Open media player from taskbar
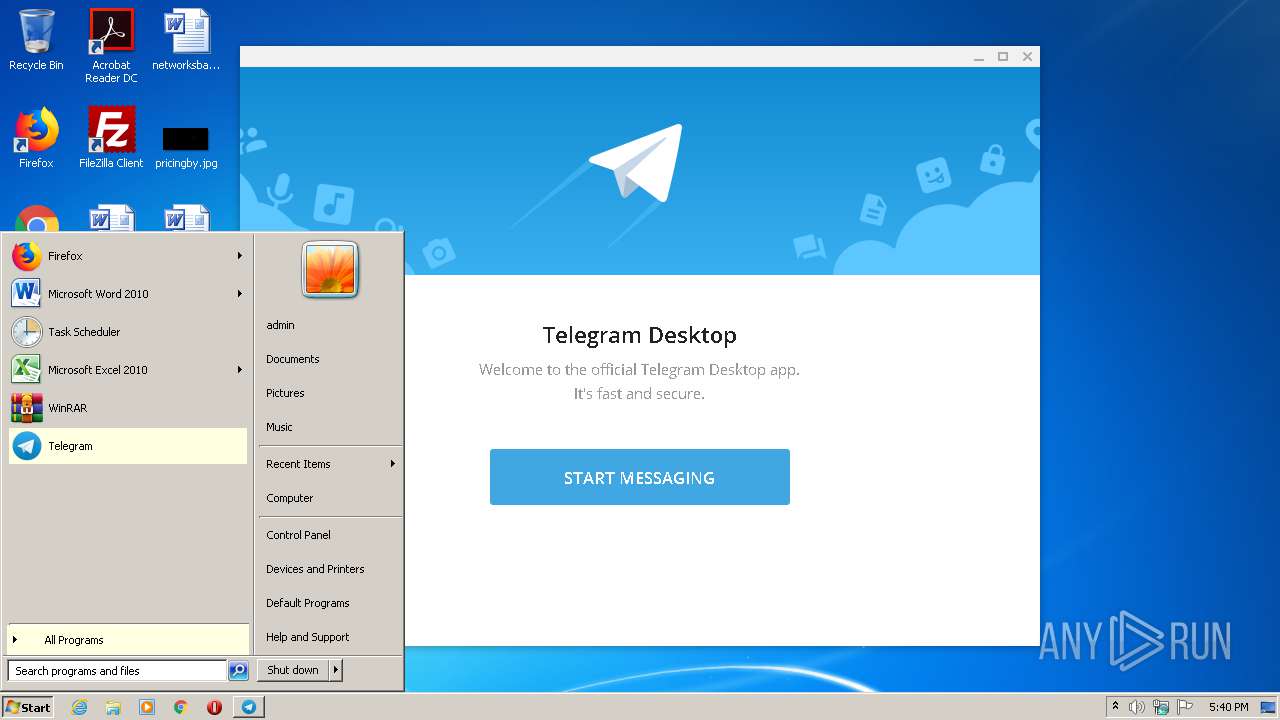Screen dimensions: 1280x720 point(147,707)
